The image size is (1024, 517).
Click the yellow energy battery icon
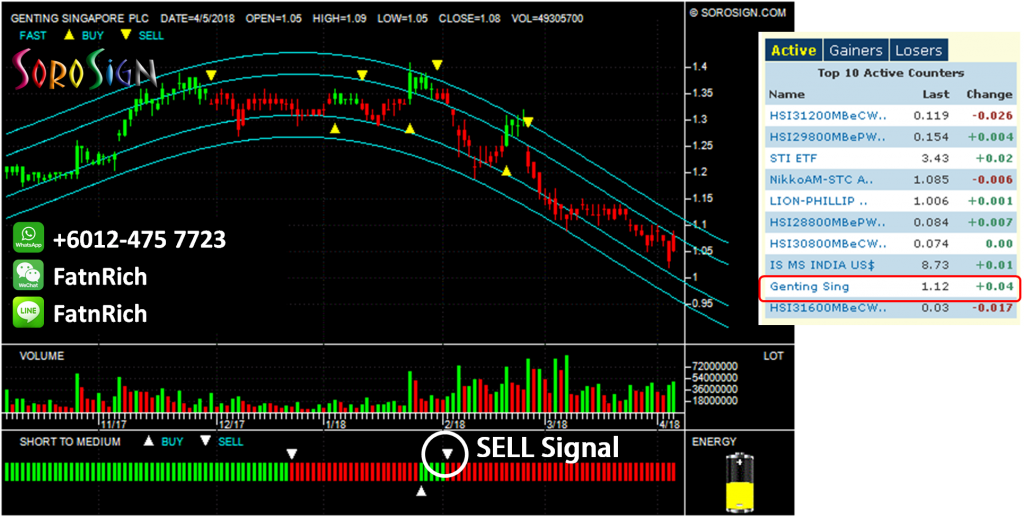(739, 482)
